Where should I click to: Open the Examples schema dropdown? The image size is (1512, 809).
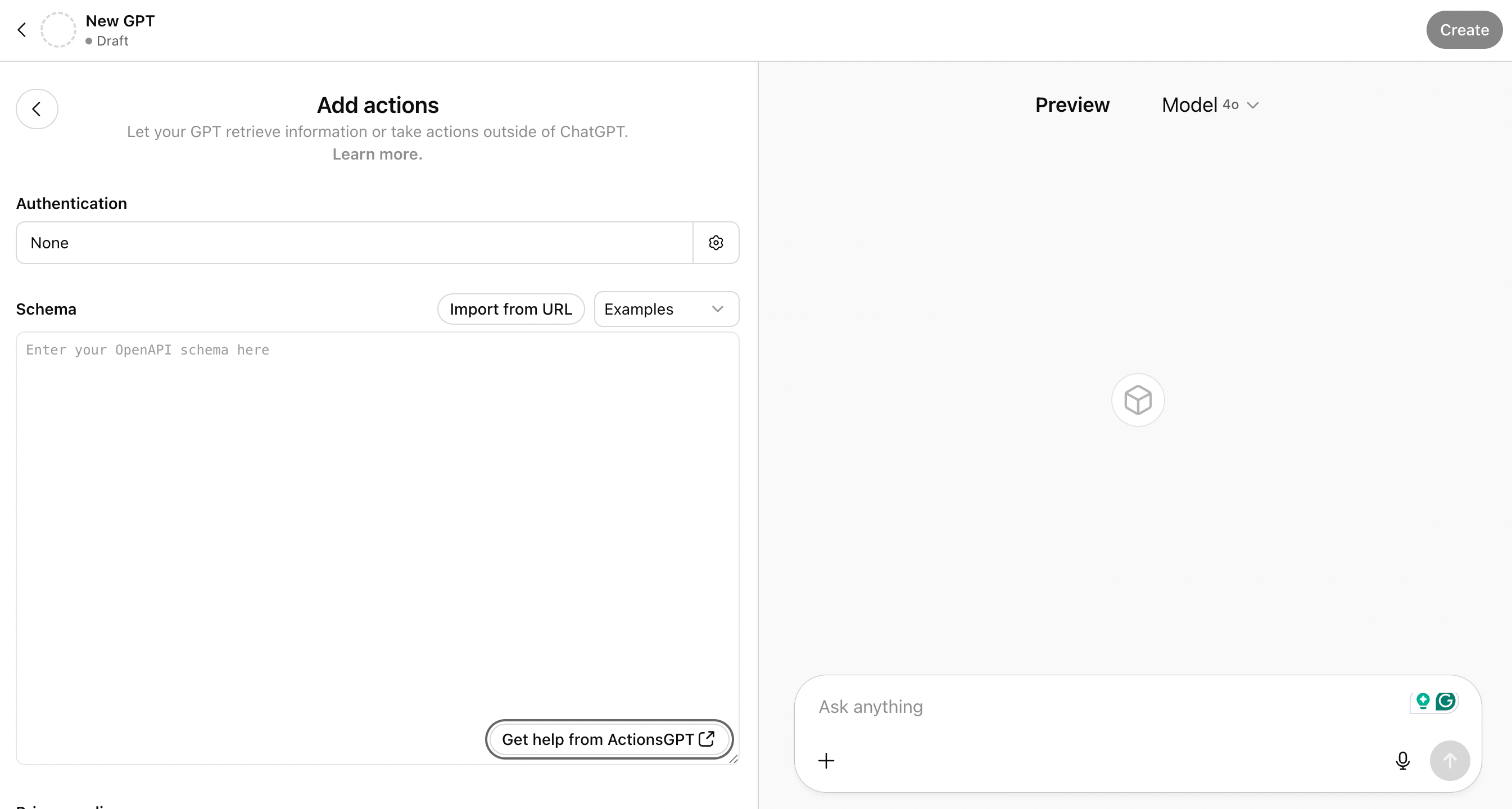point(666,309)
